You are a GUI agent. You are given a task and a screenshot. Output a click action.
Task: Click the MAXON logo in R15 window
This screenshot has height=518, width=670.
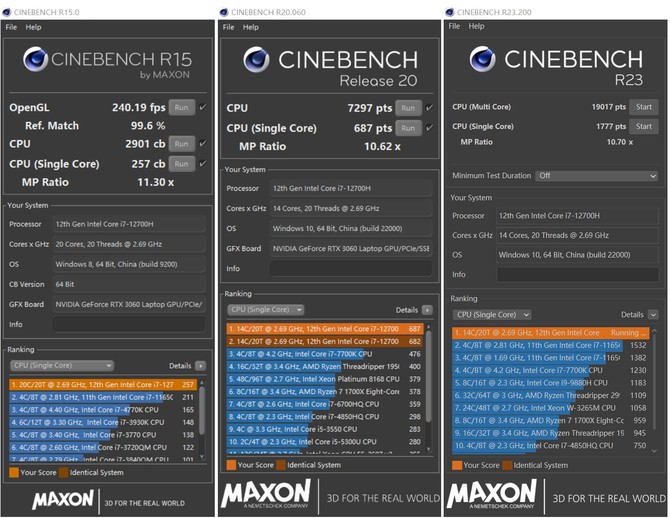tap(63, 500)
